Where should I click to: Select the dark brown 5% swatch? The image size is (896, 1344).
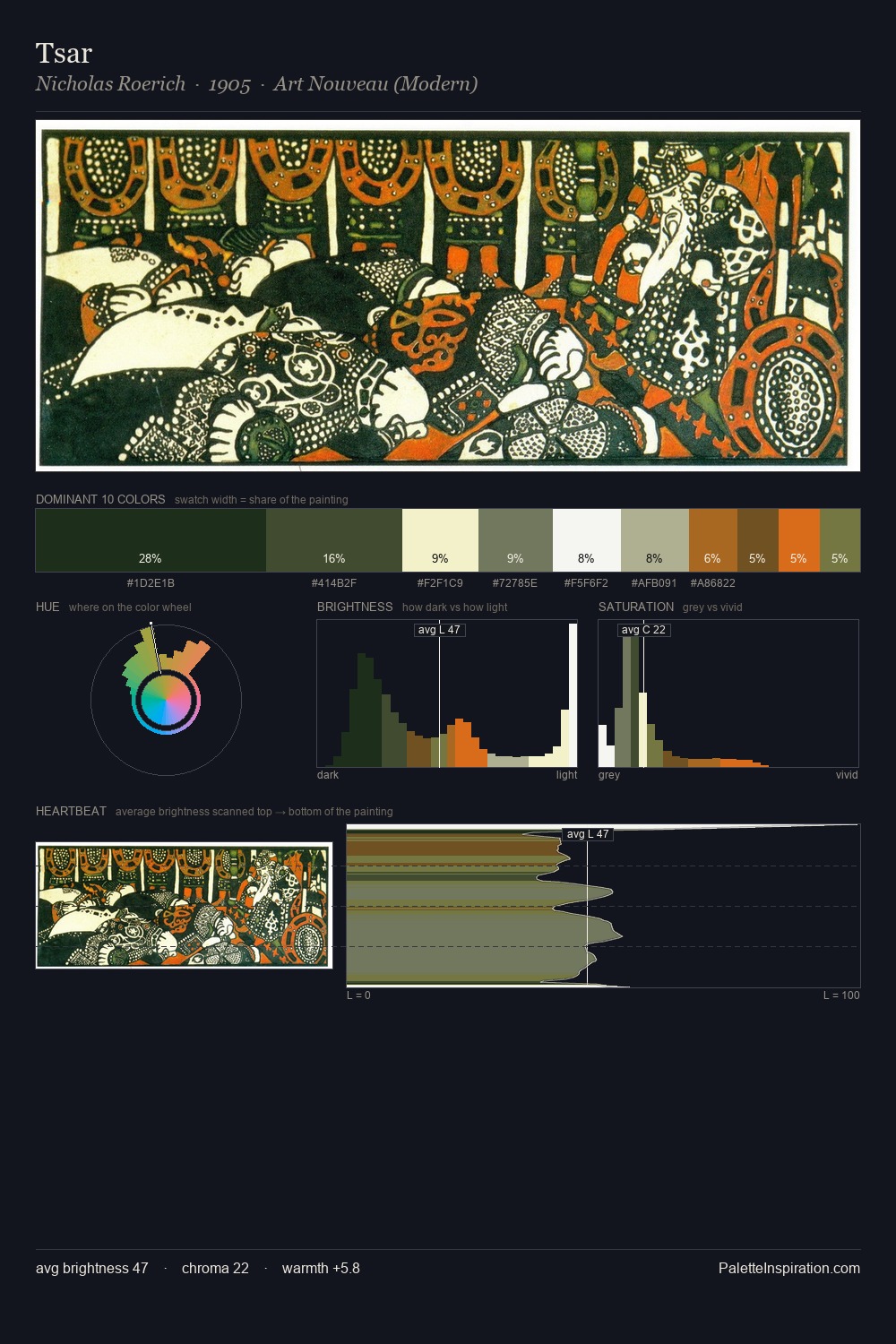758,540
